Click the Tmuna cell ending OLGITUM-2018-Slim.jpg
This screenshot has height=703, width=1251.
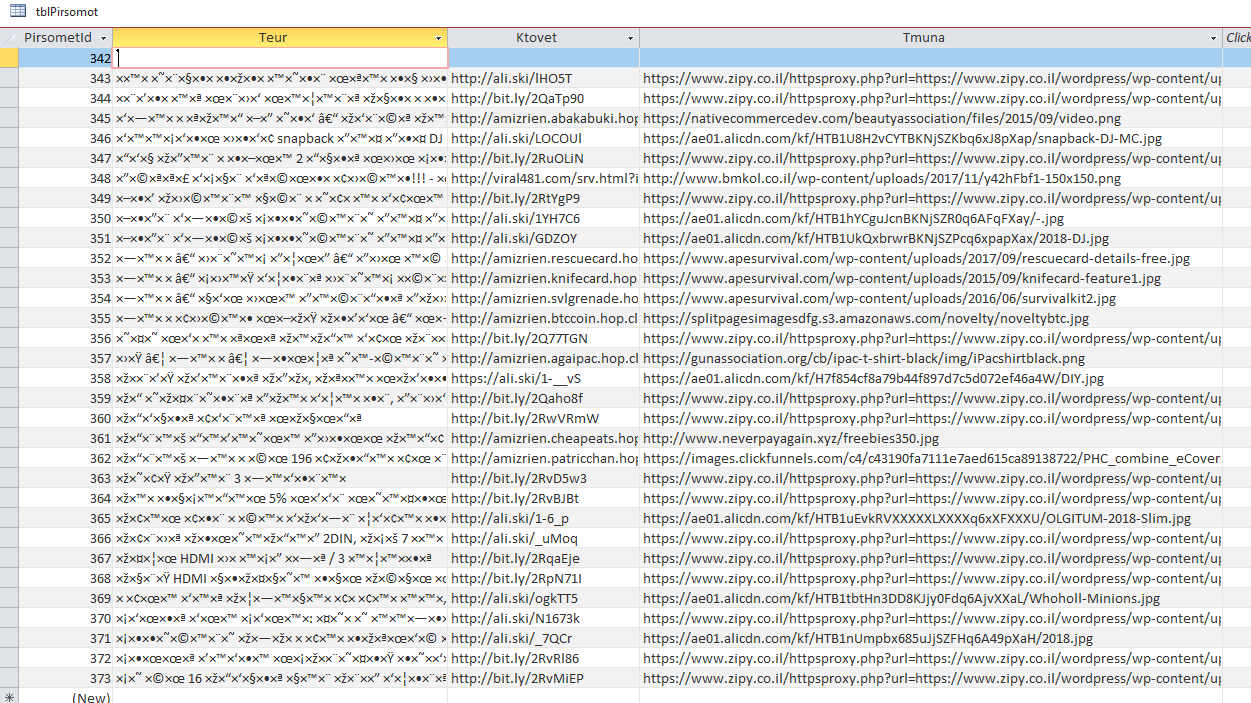931,518
